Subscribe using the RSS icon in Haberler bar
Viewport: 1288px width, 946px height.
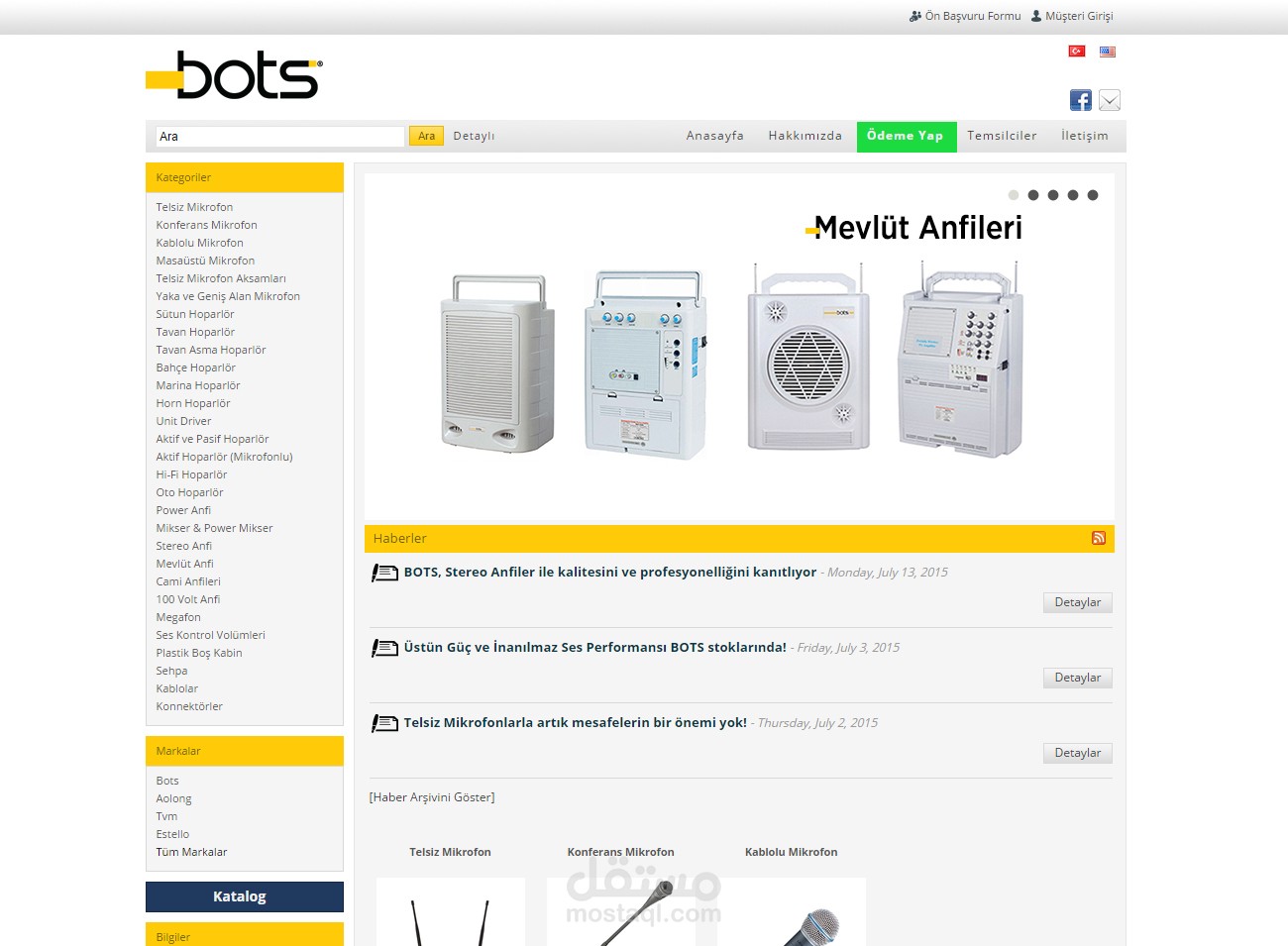coord(1098,538)
